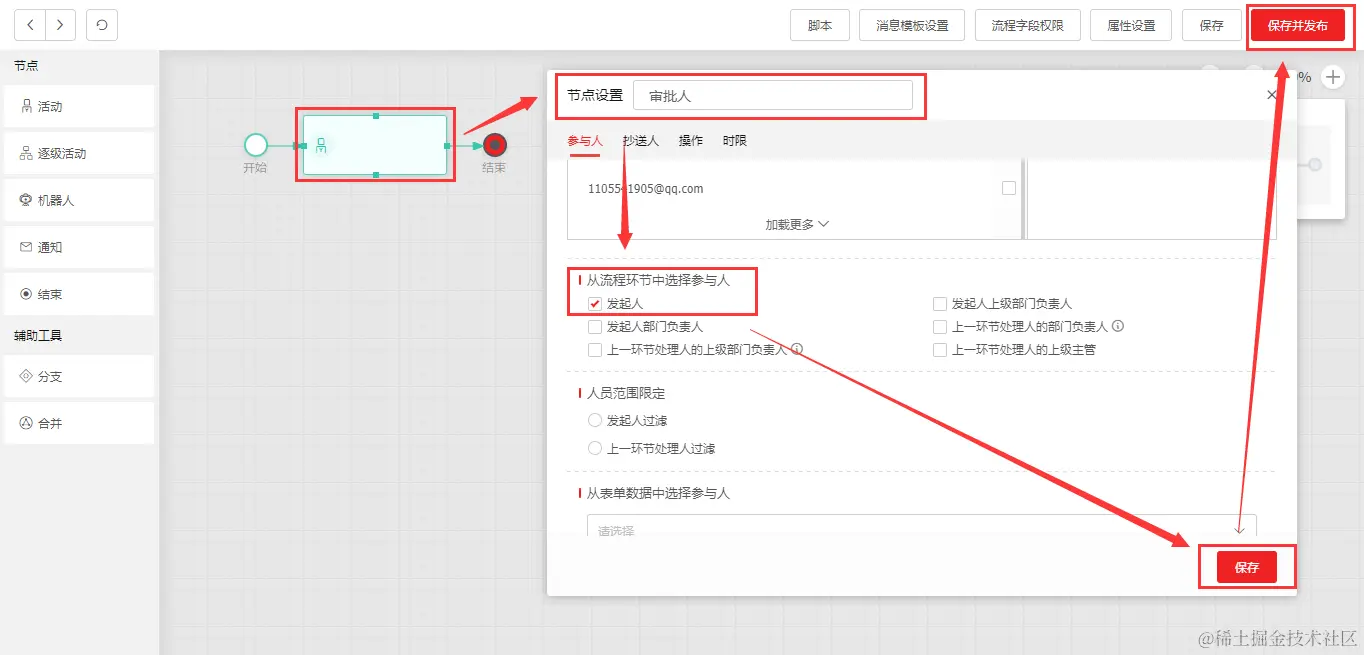The height and width of the screenshot is (655, 1364).
Task: Zoom in with the plus icon on canvas
Action: point(1333,76)
